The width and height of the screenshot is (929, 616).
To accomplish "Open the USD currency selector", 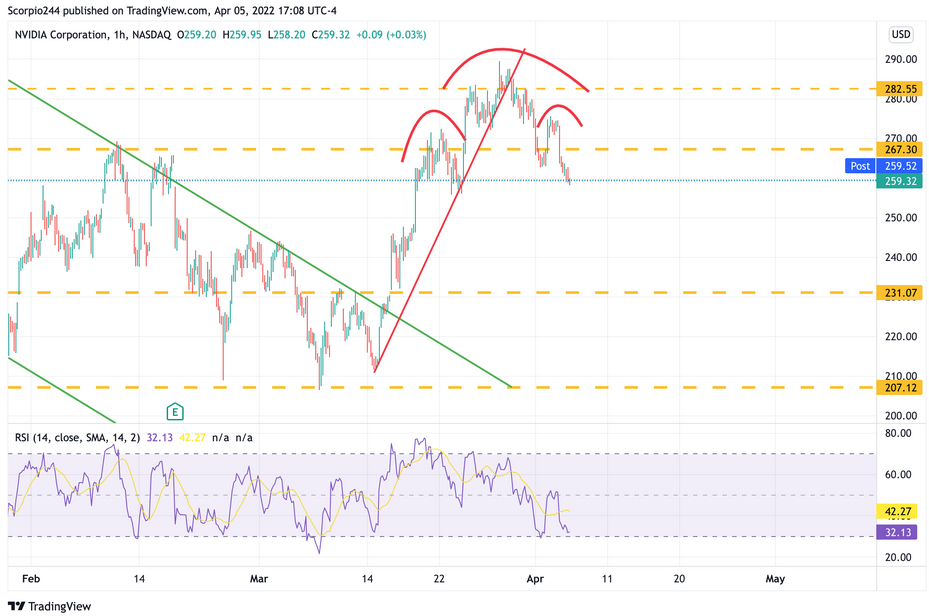I will tap(901, 34).
